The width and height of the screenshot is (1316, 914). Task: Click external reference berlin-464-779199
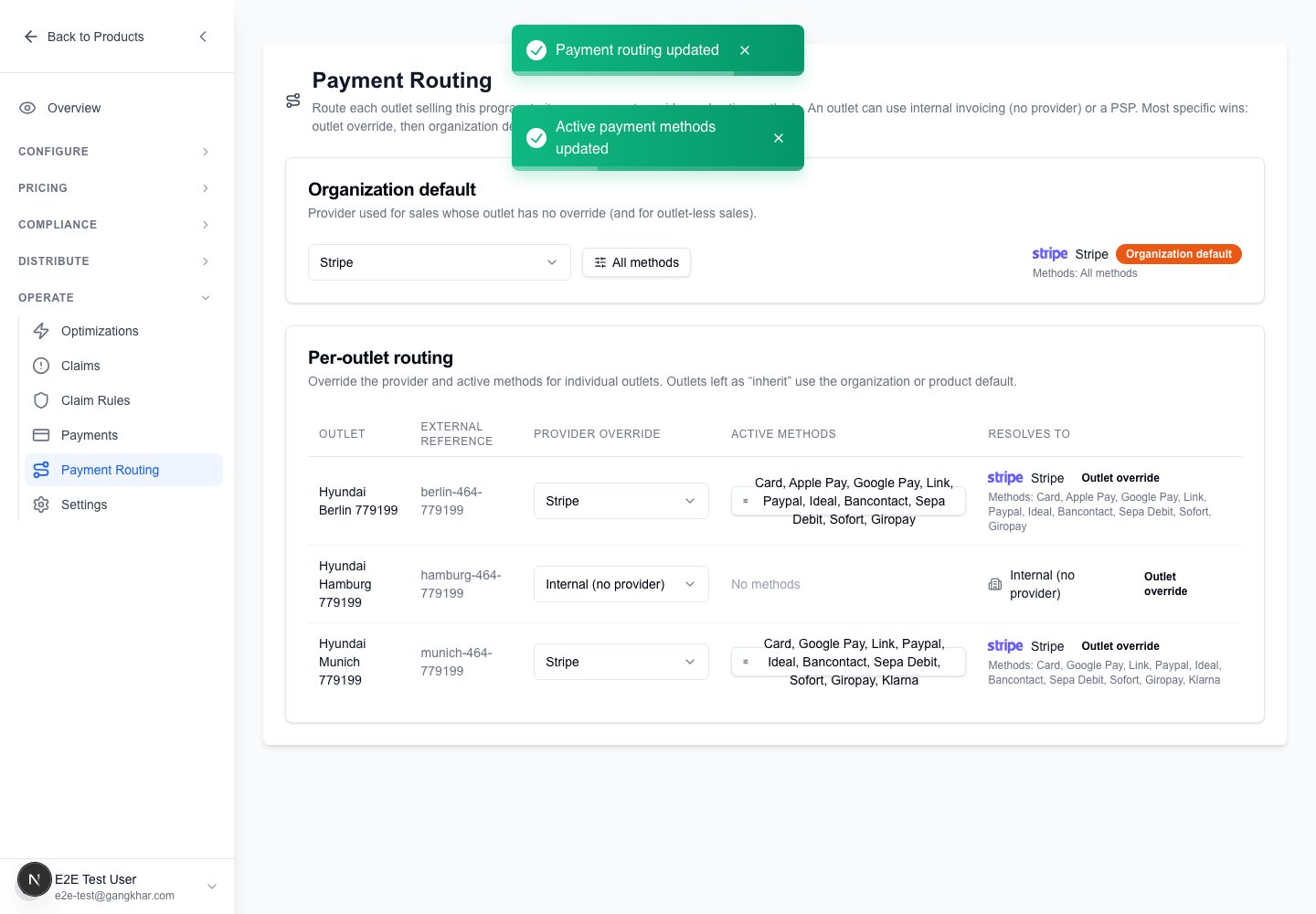[x=451, y=501]
